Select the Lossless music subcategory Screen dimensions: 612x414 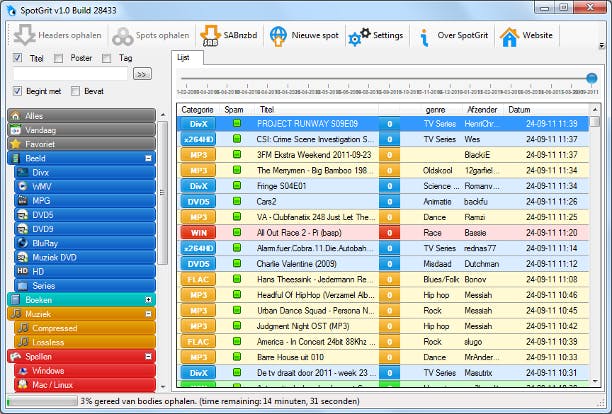[85, 342]
